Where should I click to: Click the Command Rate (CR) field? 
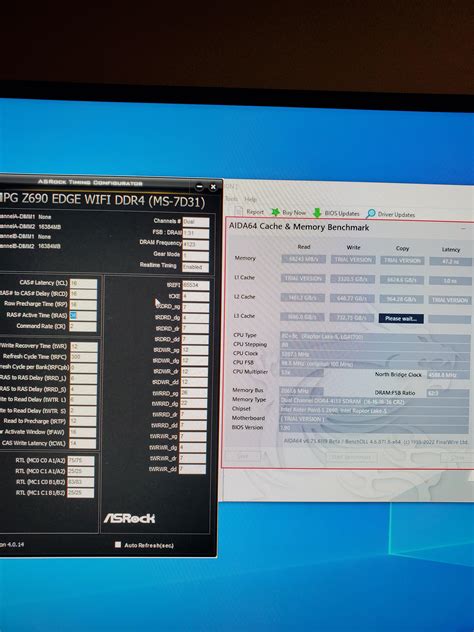83,326
